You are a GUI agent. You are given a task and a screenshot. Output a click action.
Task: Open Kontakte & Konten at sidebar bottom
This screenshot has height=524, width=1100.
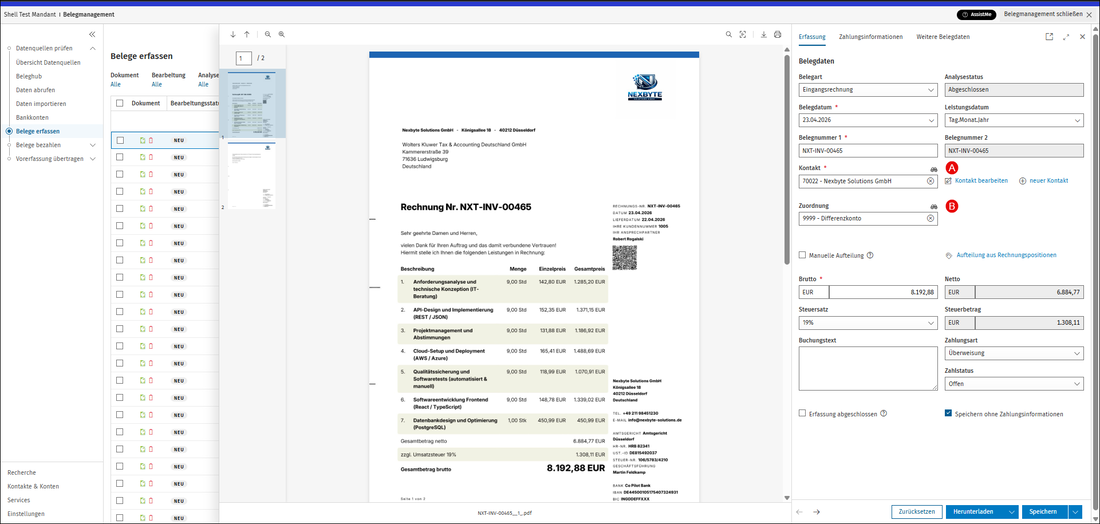[x=33, y=486]
